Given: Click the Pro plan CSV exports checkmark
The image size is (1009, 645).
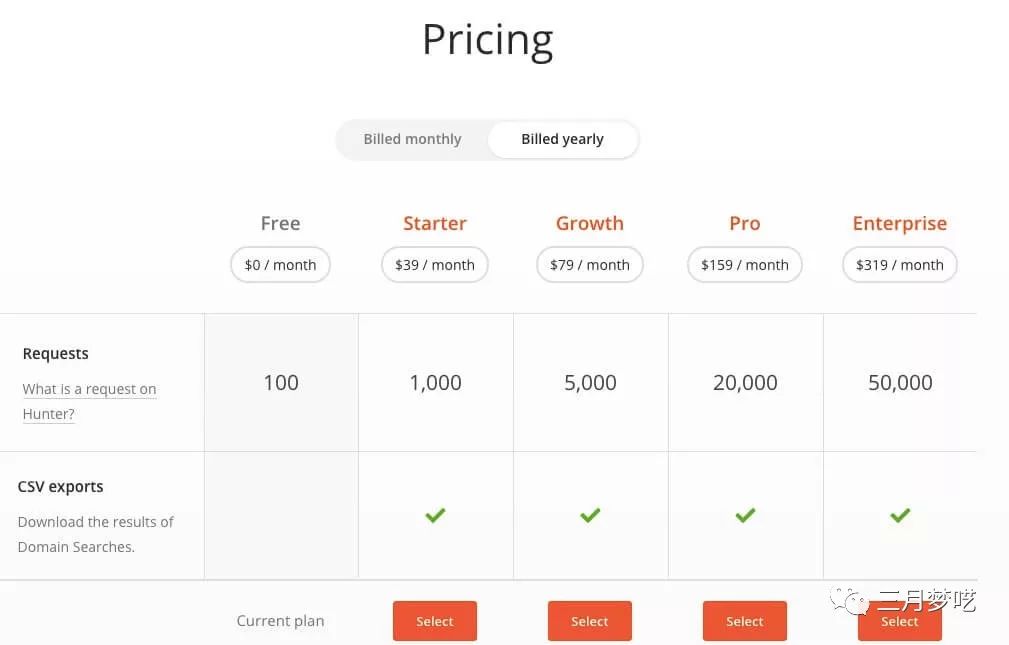Looking at the screenshot, I should (745, 515).
